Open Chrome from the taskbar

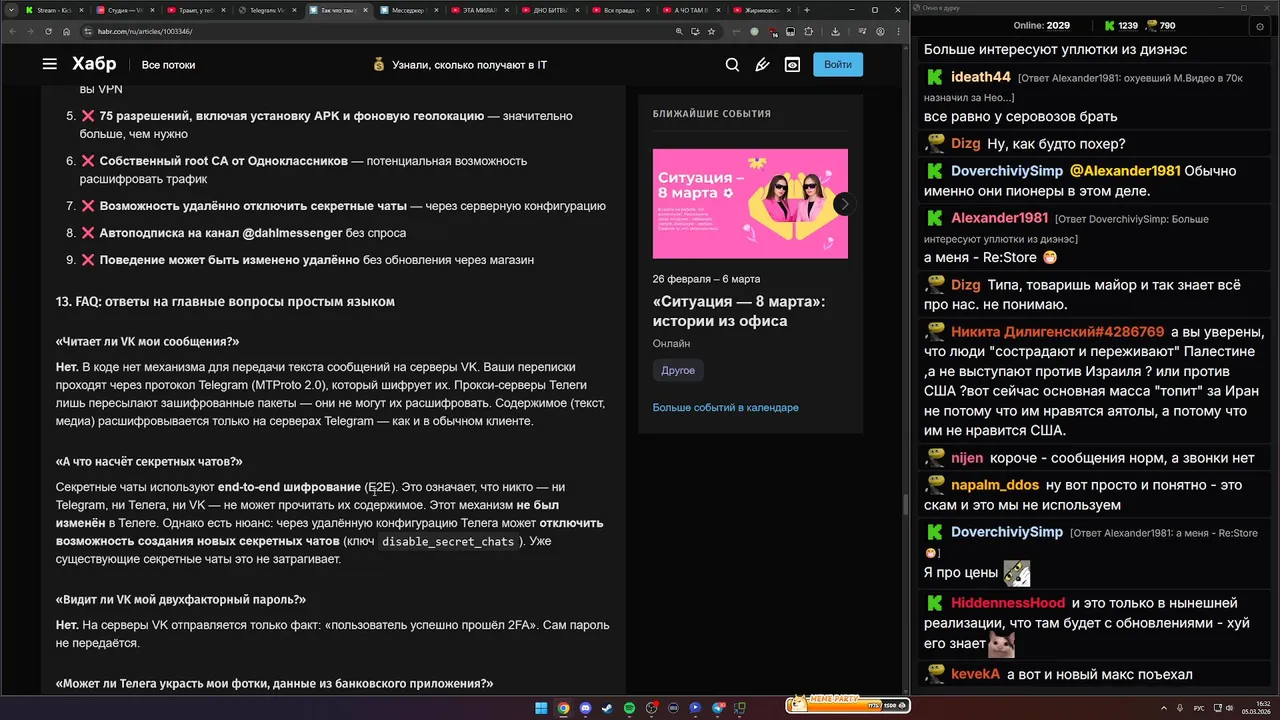tap(563, 708)
